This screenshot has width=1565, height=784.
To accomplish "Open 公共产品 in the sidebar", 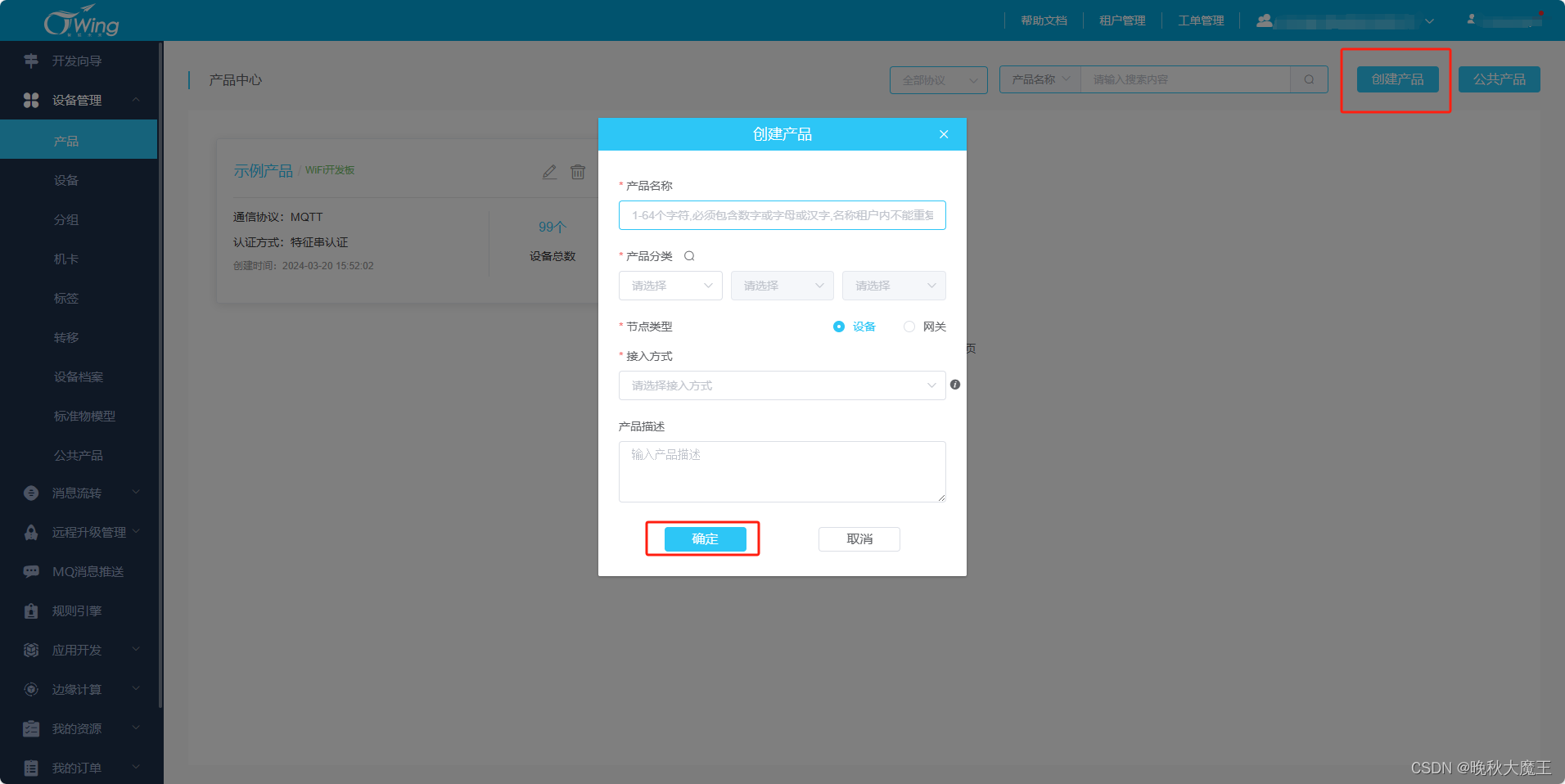I will point(79,455).
